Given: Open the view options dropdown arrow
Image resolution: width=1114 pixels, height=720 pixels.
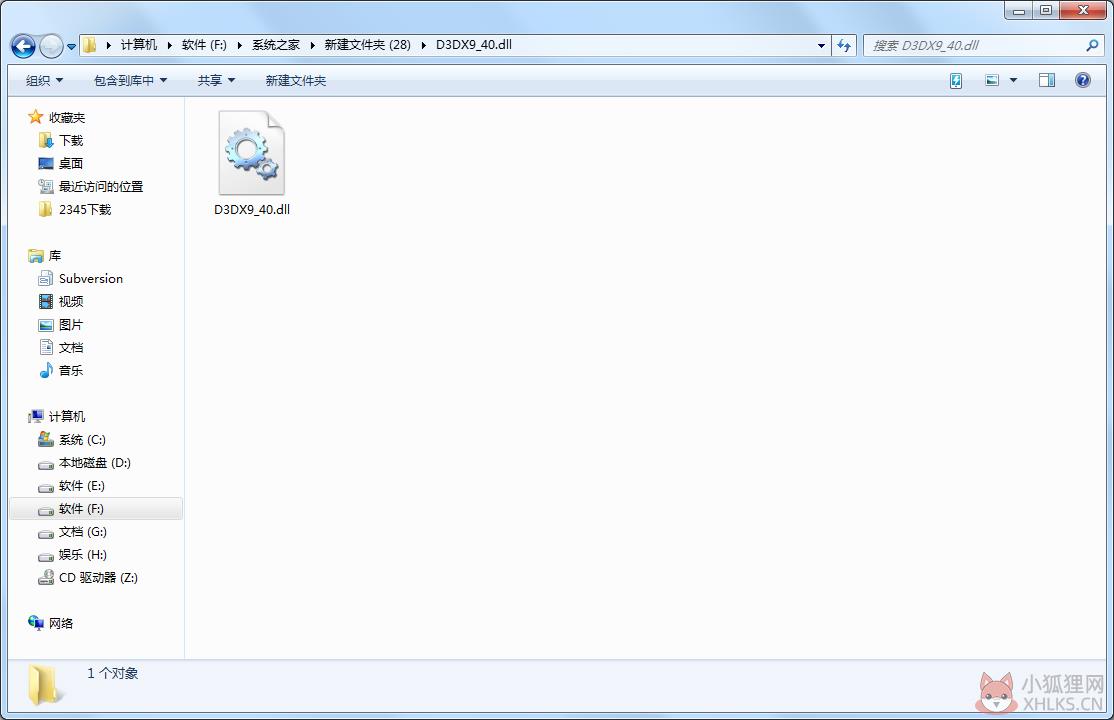Looking at the screenshot, I should click(x=1014, y=80).
